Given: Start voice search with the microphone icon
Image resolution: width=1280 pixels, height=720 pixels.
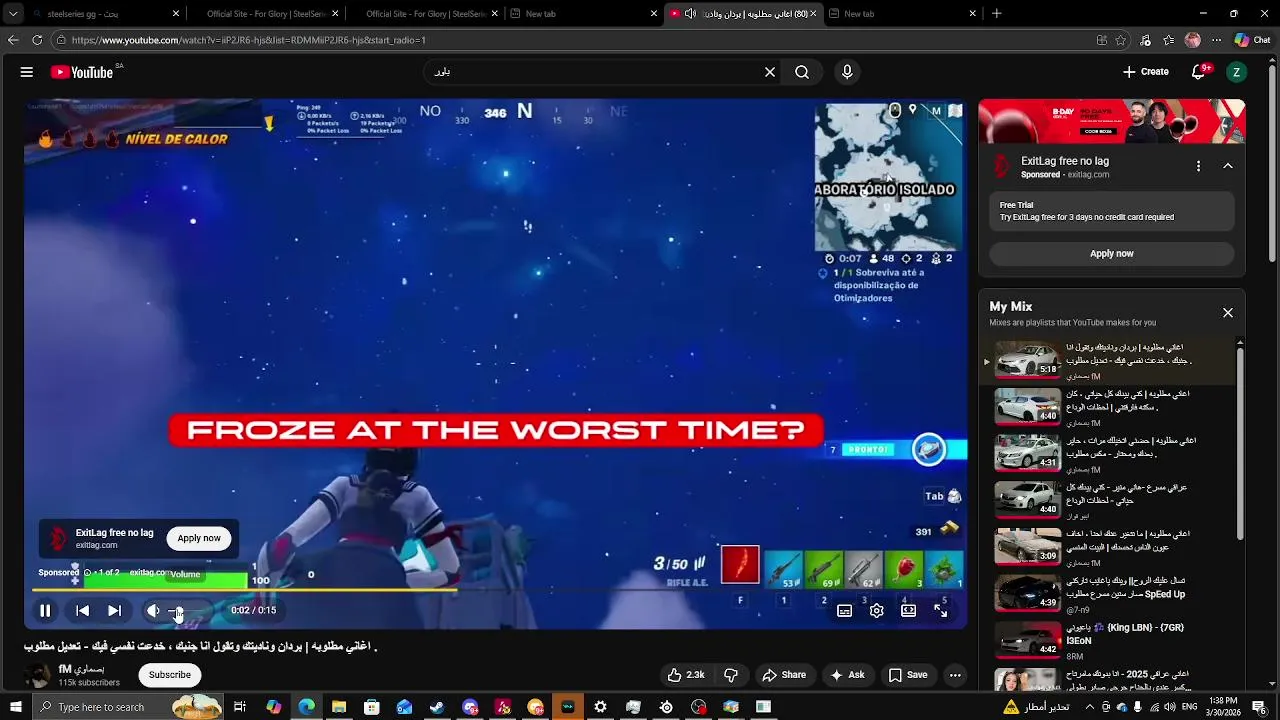Looking at the screenshot, I should pyautogui.click(x=847, y=72).
